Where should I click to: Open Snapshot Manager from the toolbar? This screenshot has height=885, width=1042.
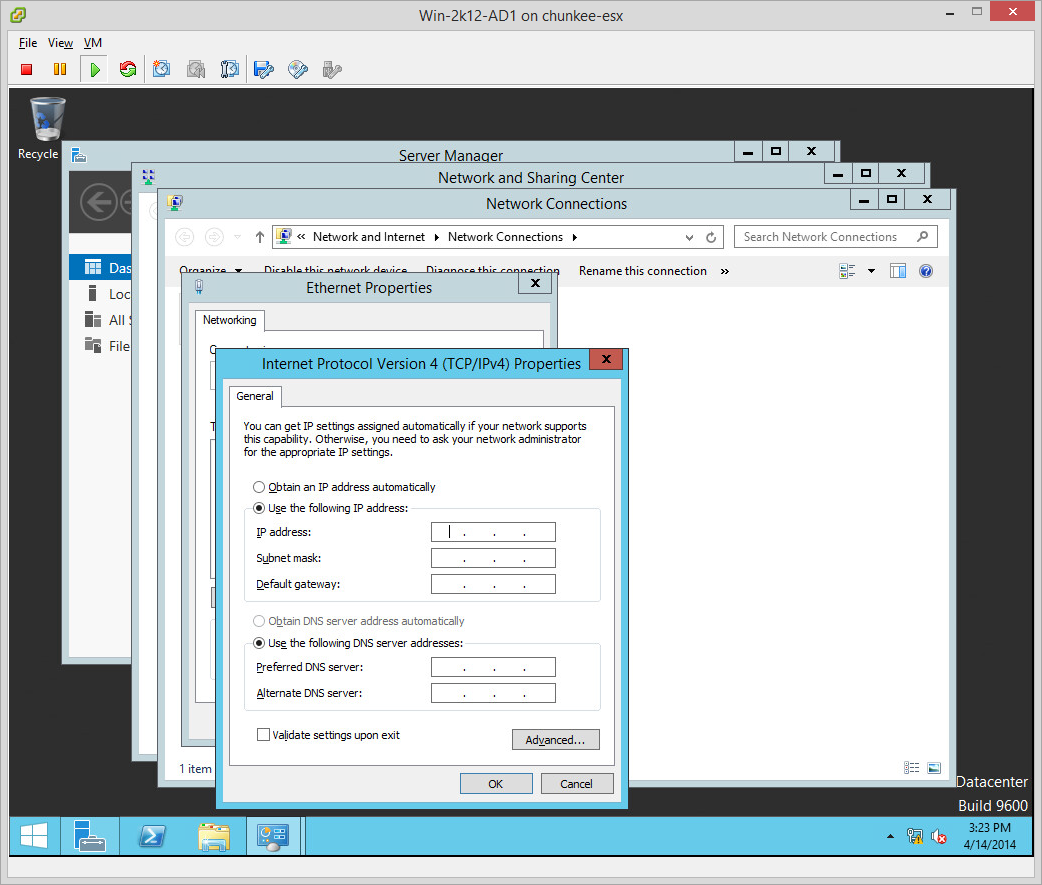click(x=229, y=69)
